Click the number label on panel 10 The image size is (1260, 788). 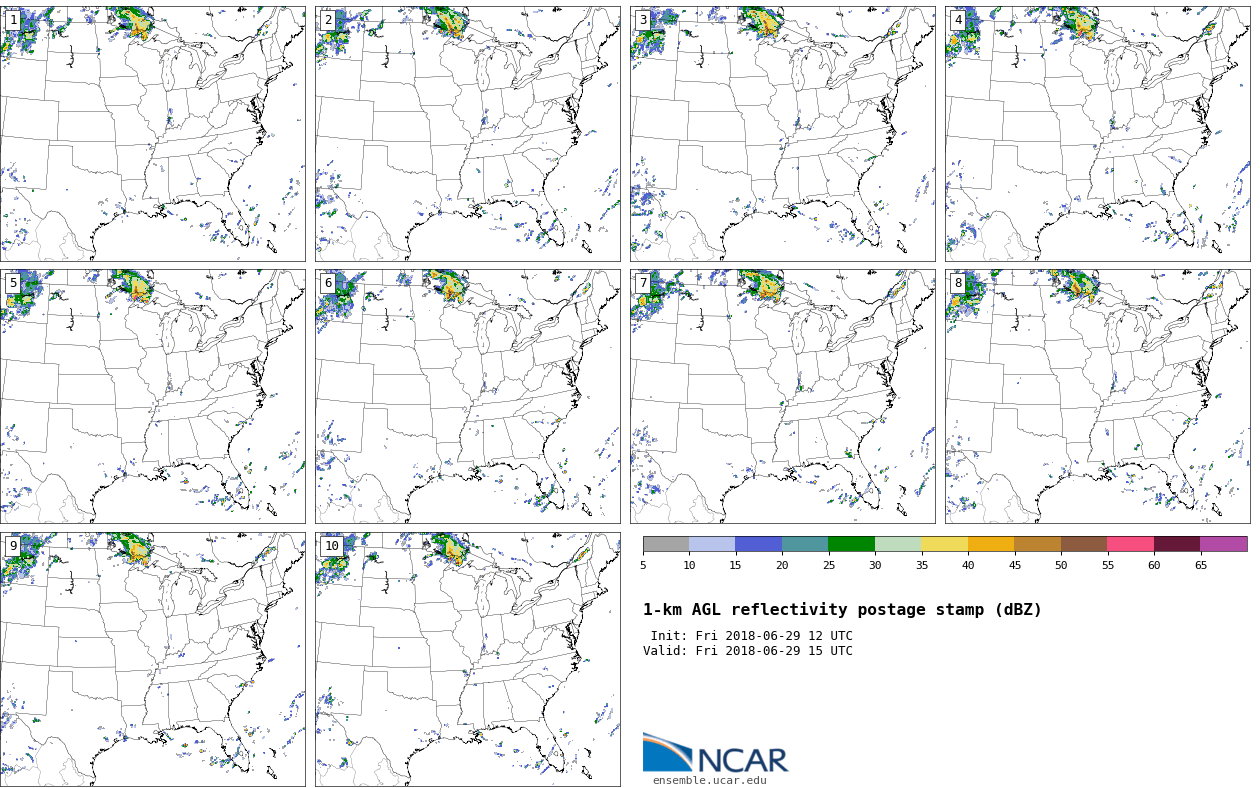pos(331,546)
